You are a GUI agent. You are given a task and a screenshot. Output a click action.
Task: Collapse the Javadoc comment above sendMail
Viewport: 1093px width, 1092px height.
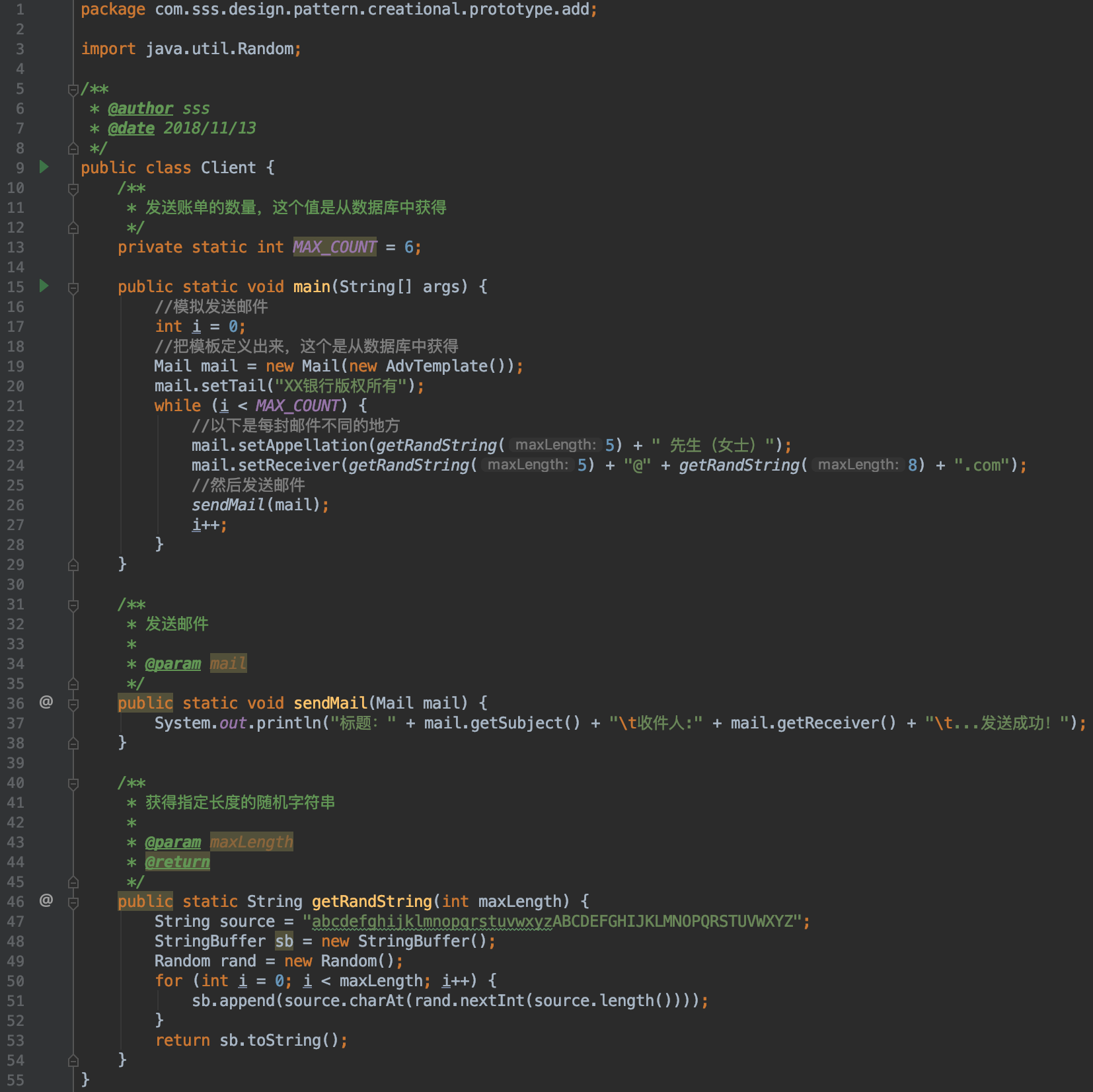tap(73, 605)
